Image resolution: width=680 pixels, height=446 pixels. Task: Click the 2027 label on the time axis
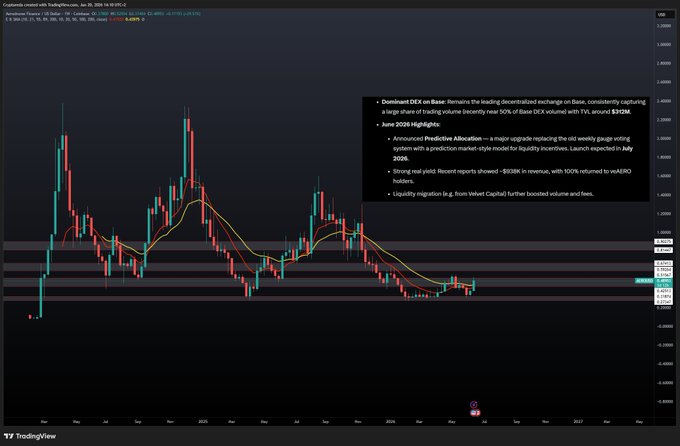pyautogui.click(x=578, y=421)
